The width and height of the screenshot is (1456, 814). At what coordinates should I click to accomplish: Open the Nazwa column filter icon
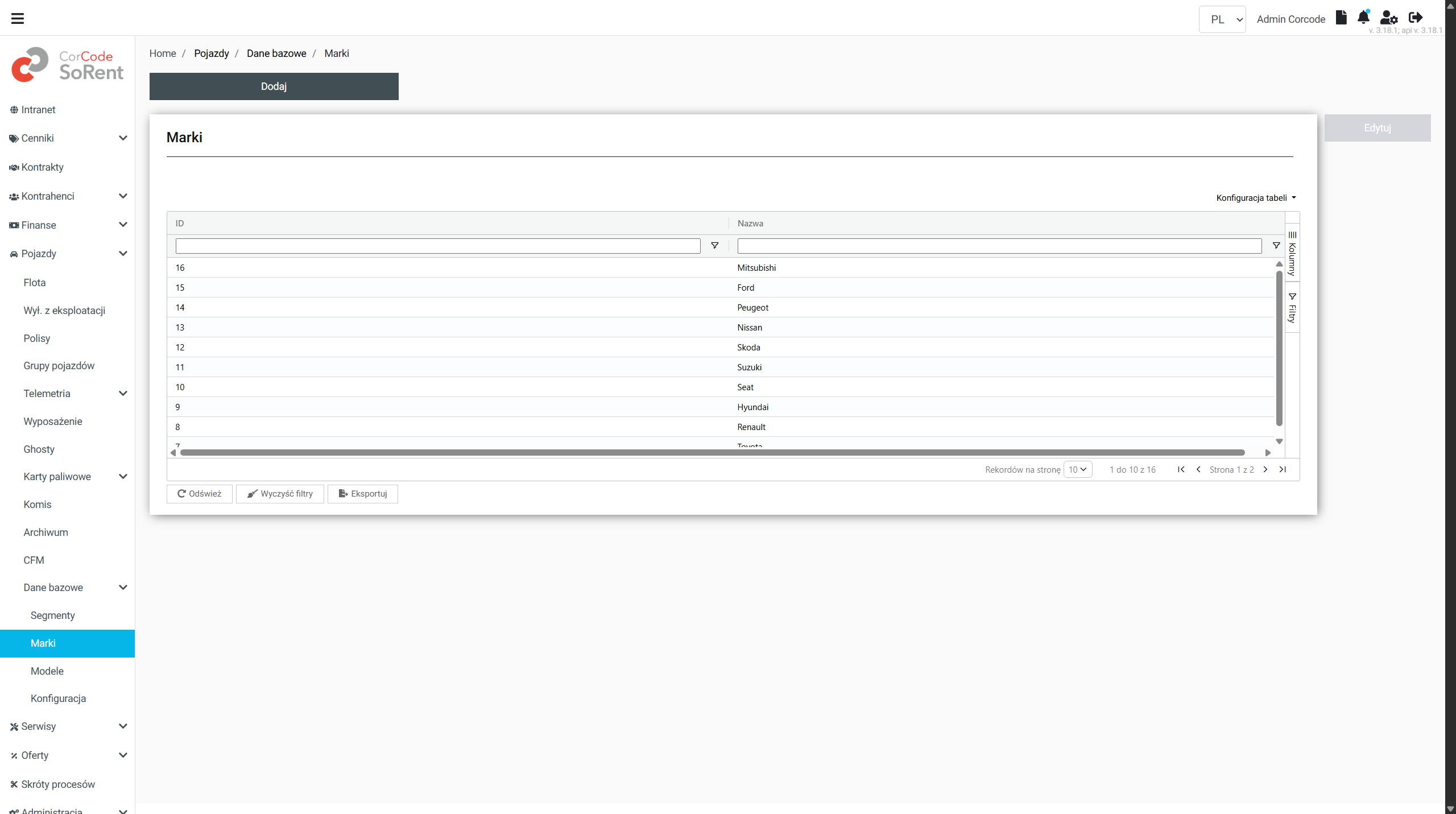pyautogui.click(x=1276, y=246)
